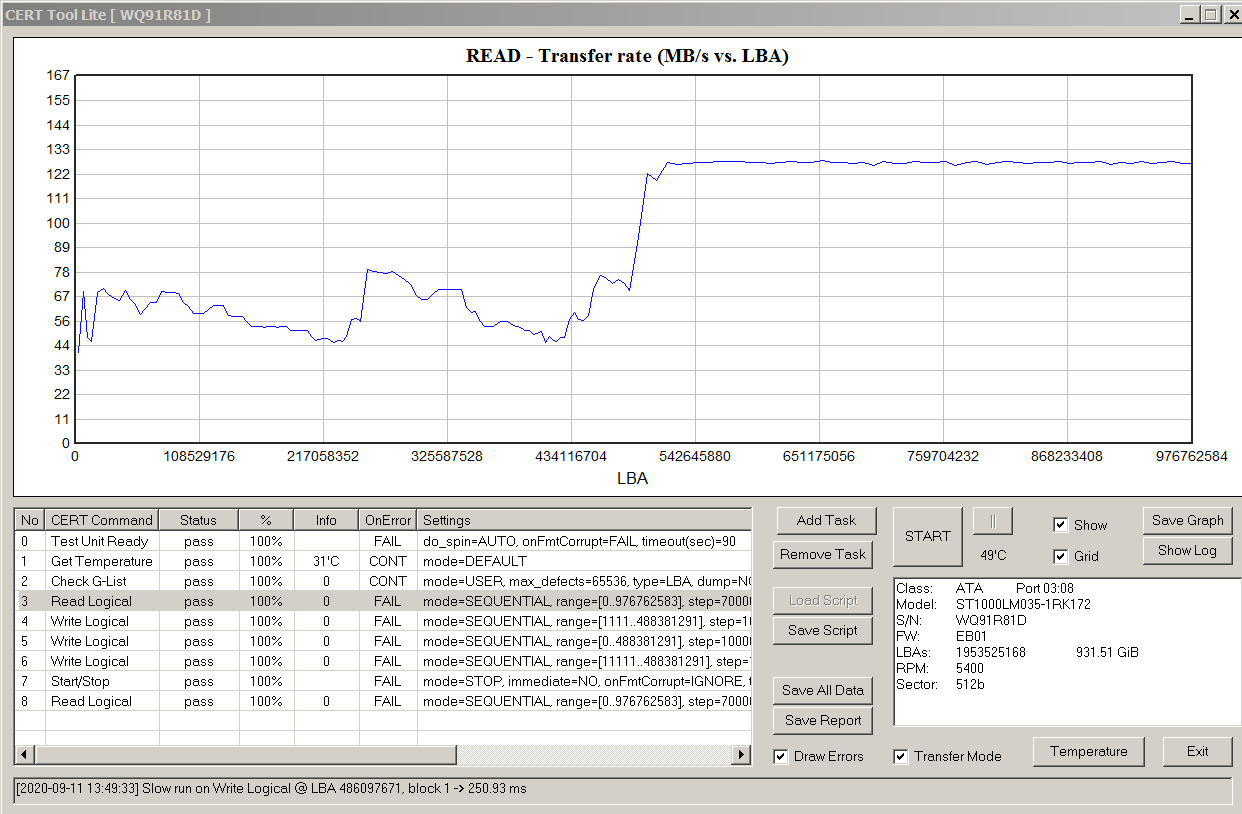The image size is (1242, 814).
Task: Open the log with Show Log
Action: (x=1188, y=550)
